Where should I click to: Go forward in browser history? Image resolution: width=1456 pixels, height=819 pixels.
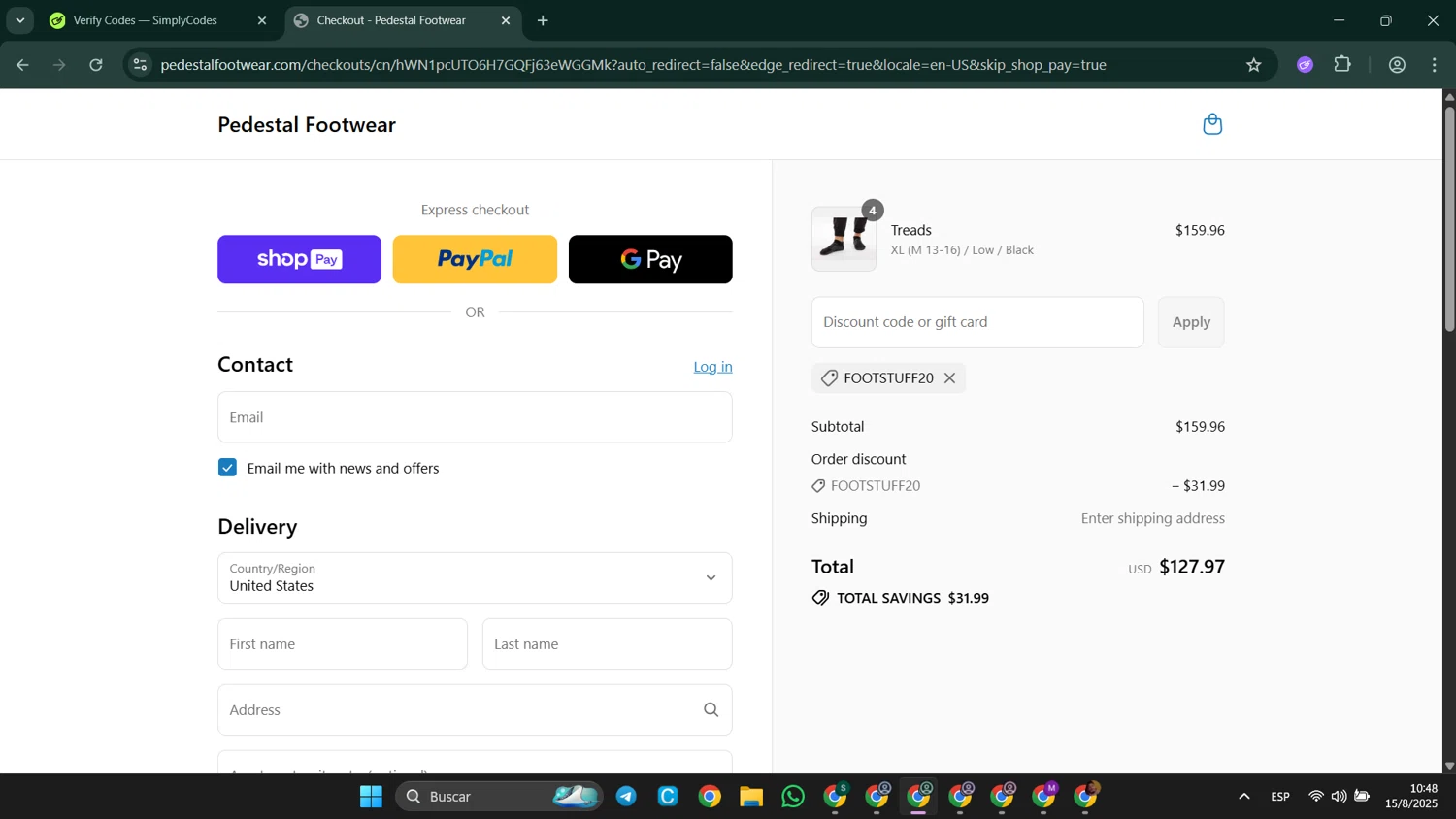pyautogui.click(x=59, y=65)
